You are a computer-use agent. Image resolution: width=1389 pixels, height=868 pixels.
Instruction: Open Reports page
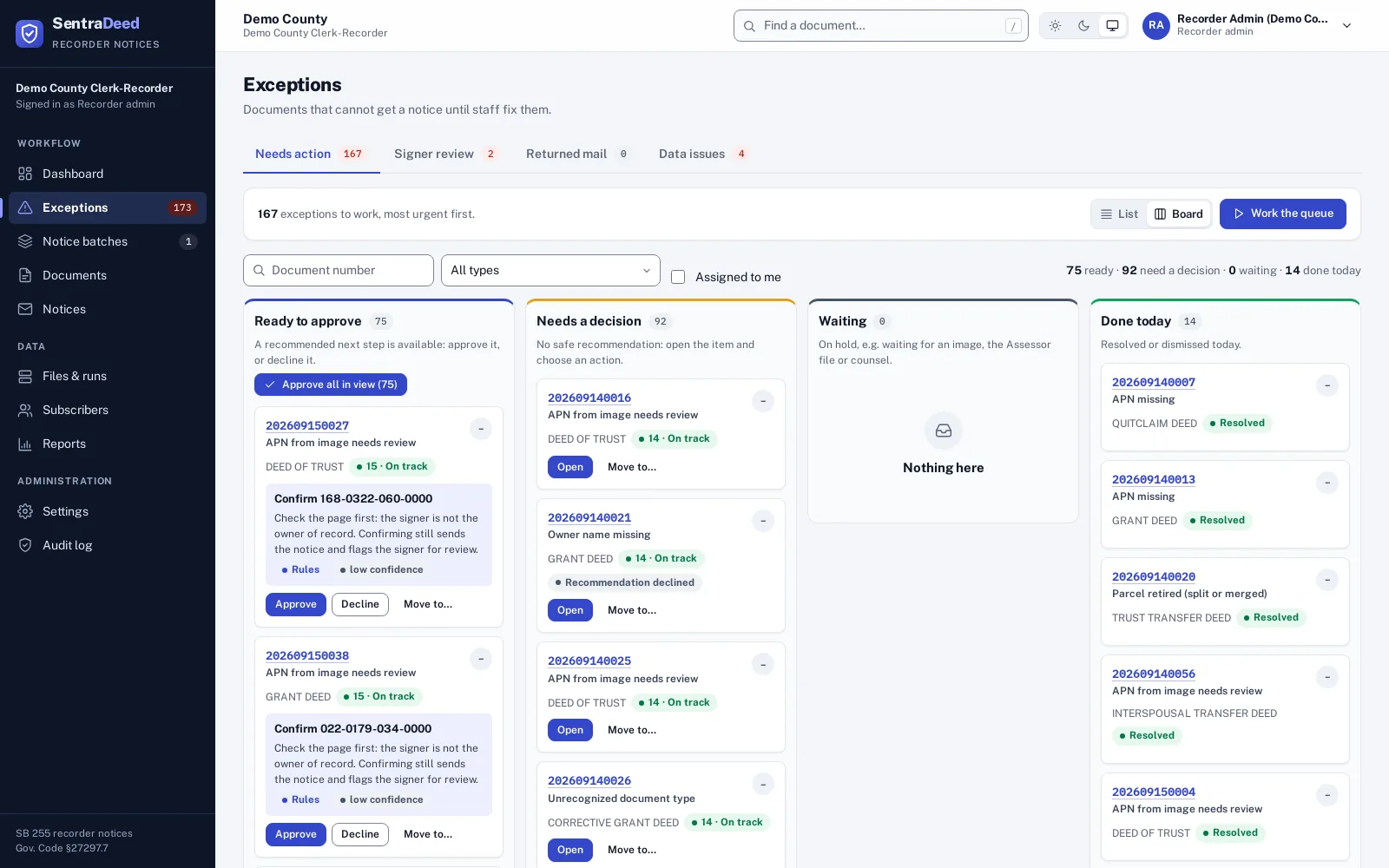[108, 444]
